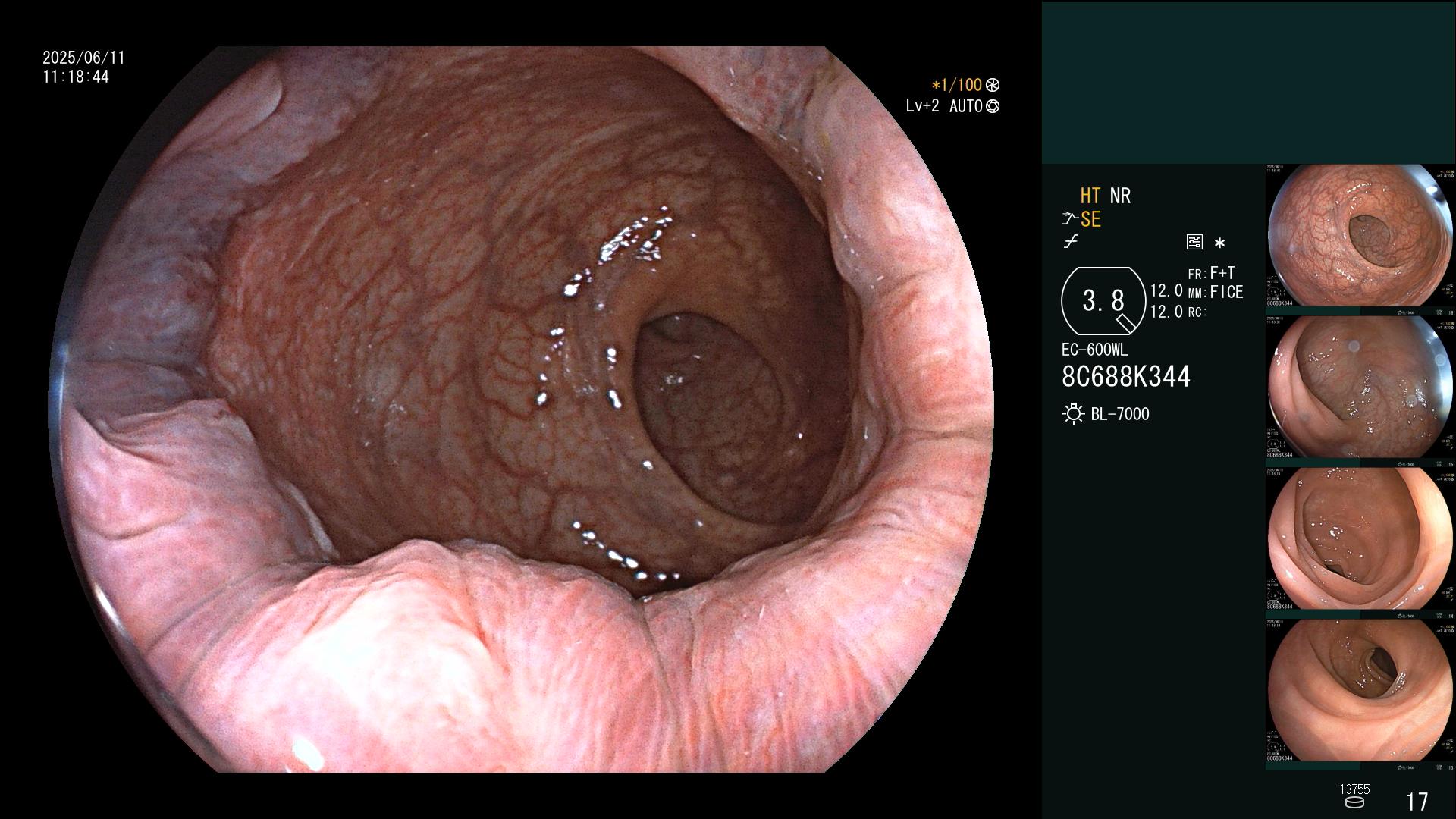Click the serial number 8C688K344
Screen dimensions: 1456x819
point(1126,377)
